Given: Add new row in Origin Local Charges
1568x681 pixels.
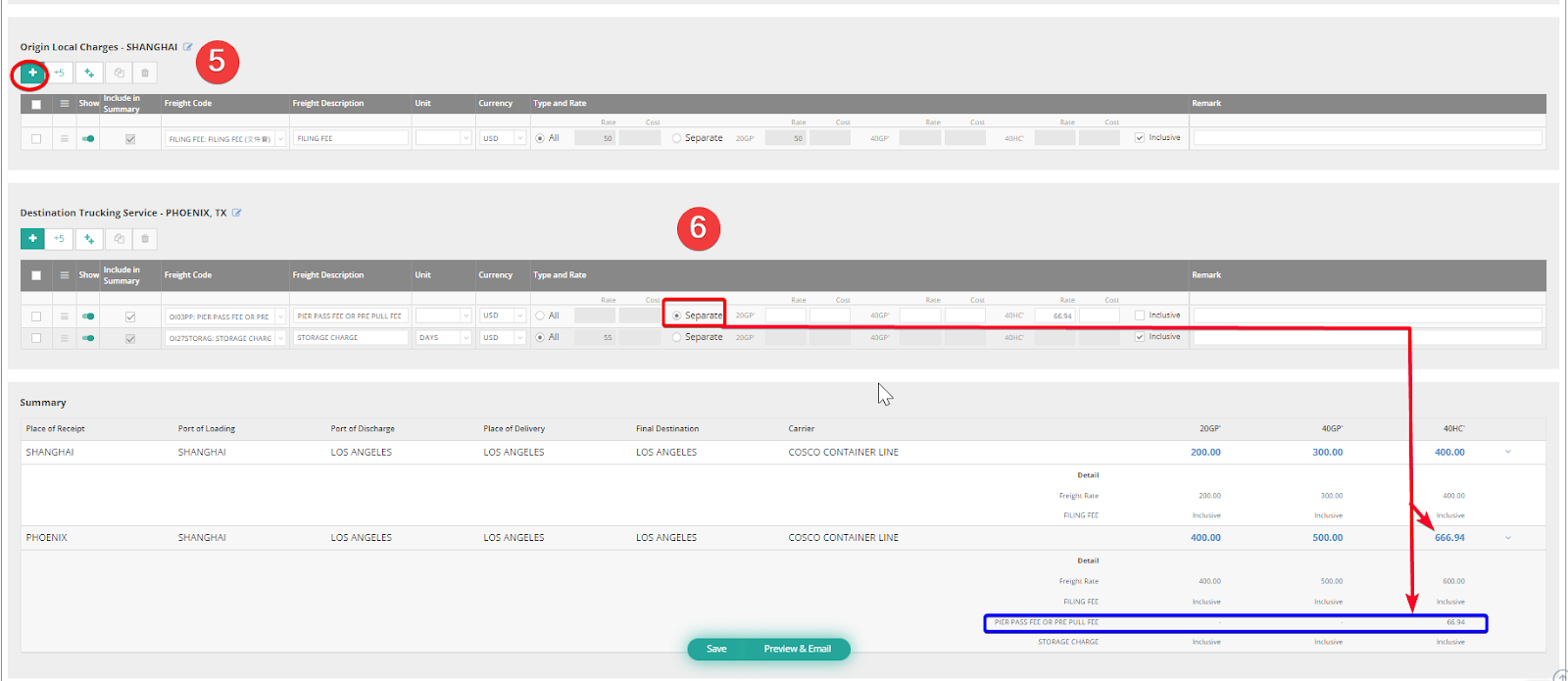Looking at the screenshot, I should 32,73.
